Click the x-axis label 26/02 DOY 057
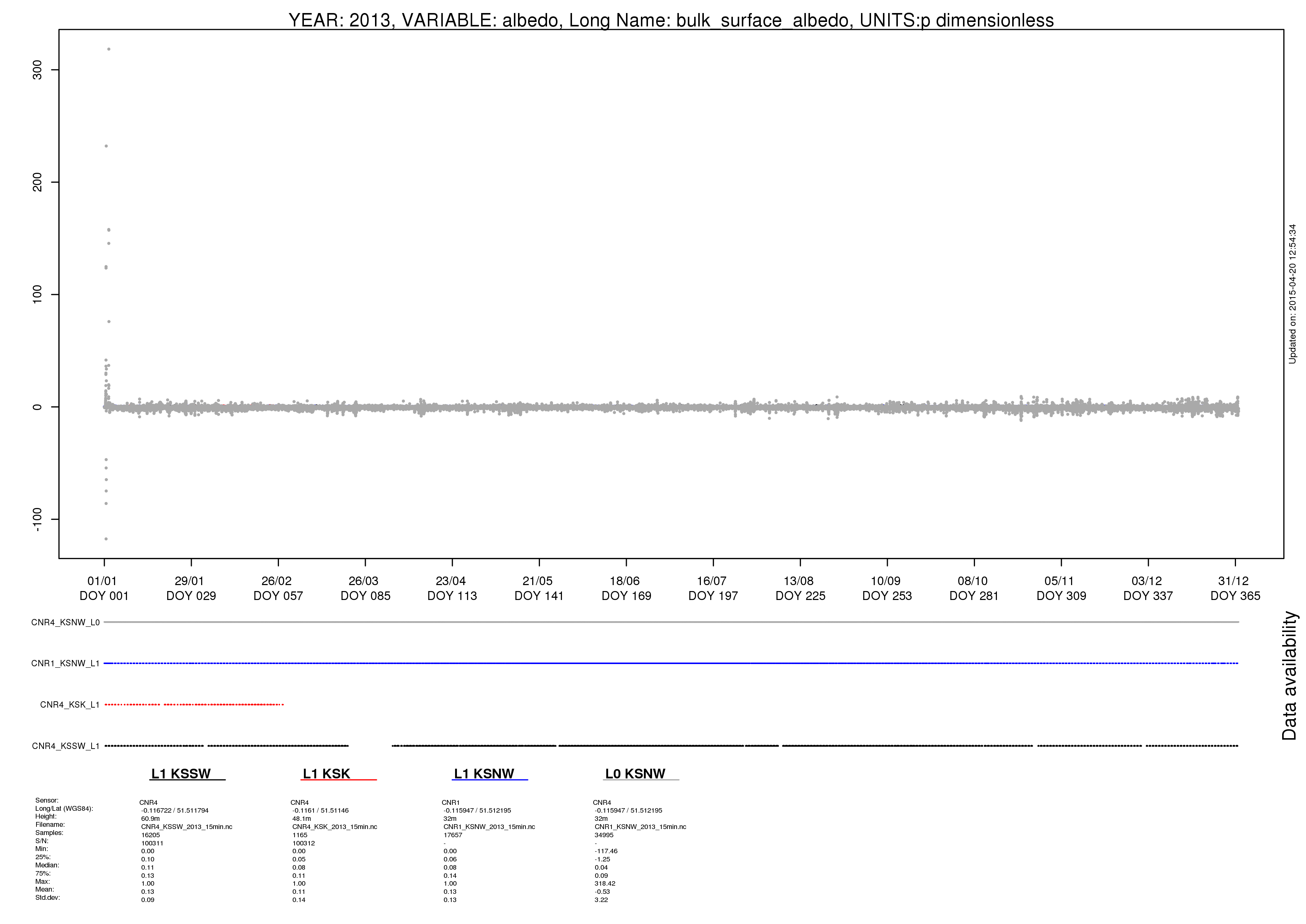Screen dimensions: 1306x924 point(277,588)
